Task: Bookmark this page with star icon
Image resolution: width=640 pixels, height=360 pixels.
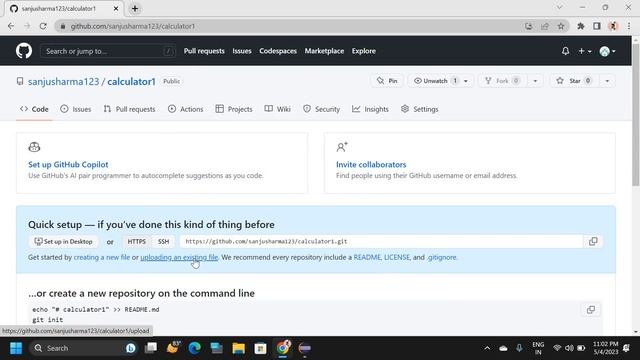Action: [561, 26]
